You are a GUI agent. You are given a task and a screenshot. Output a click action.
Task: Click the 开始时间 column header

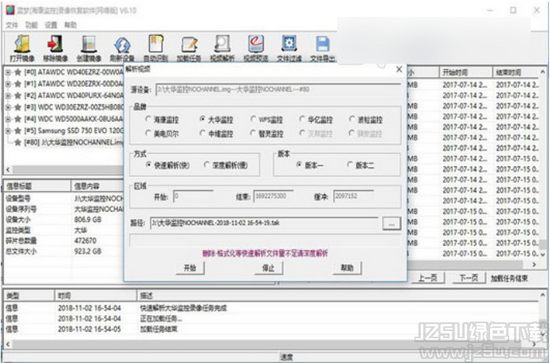(x=465, y=73)
